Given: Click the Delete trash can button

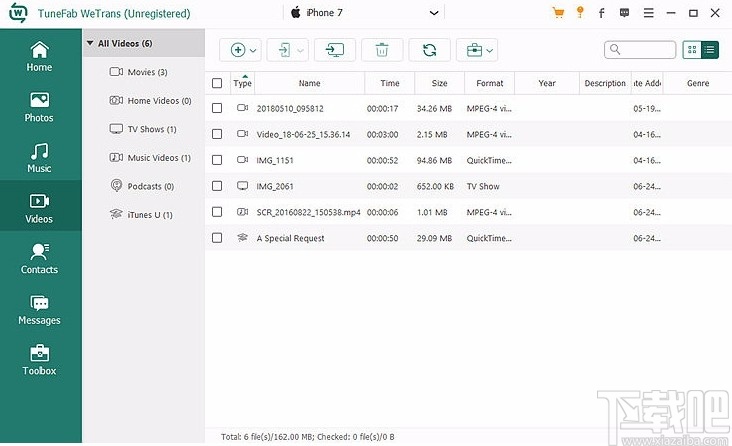Looking at the screenshot, I should point(382,50).
